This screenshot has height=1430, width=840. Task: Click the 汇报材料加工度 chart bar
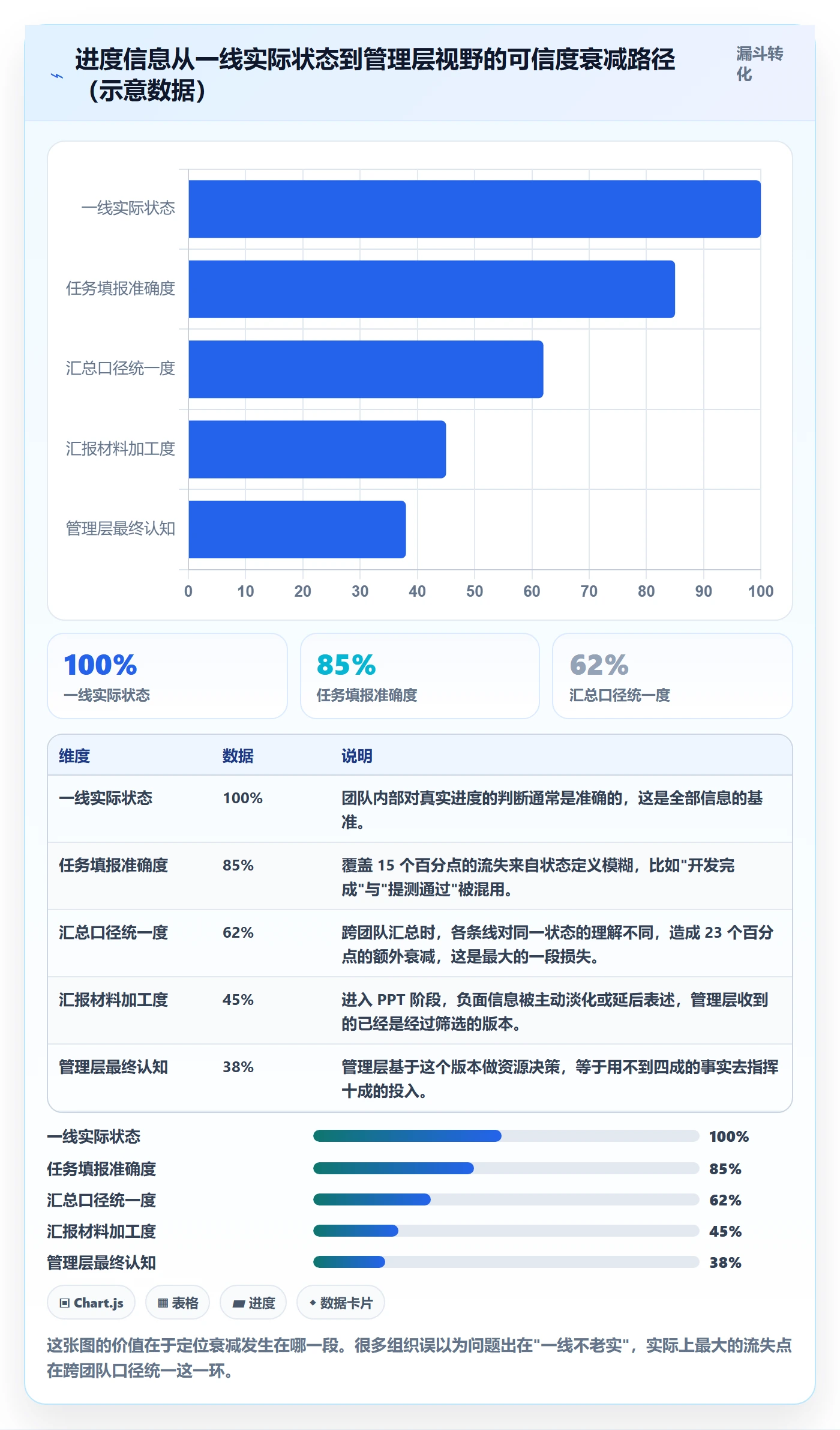tap(317, 449)
